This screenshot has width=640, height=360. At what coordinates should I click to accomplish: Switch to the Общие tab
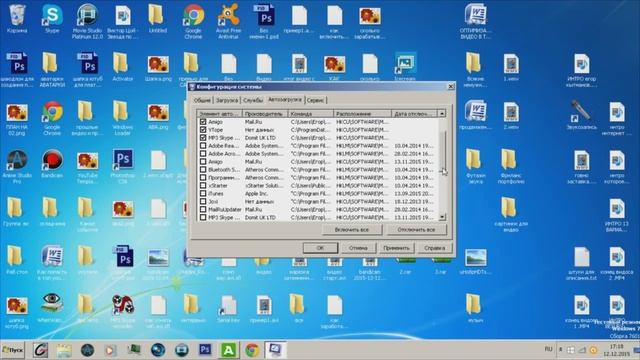click(x=202, y=100)
